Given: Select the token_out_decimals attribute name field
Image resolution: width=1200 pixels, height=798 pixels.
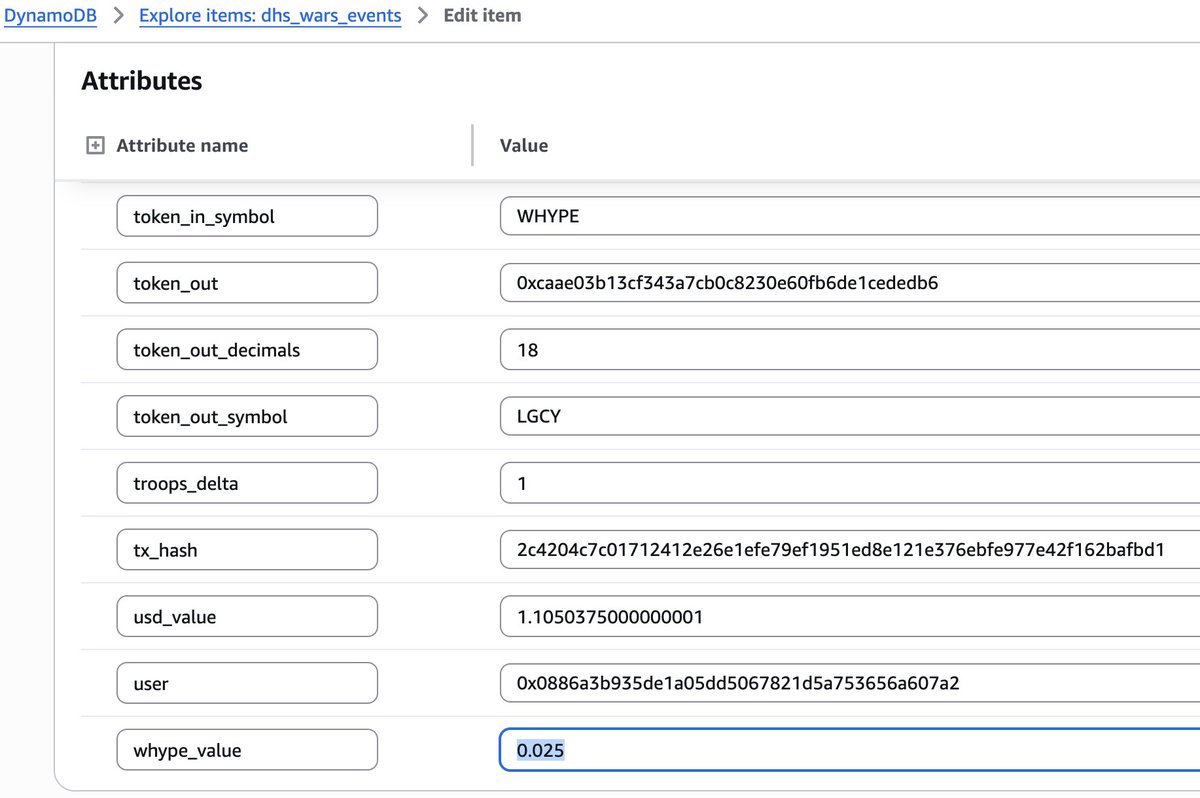Looking at the screenshot, I should 247,350.
